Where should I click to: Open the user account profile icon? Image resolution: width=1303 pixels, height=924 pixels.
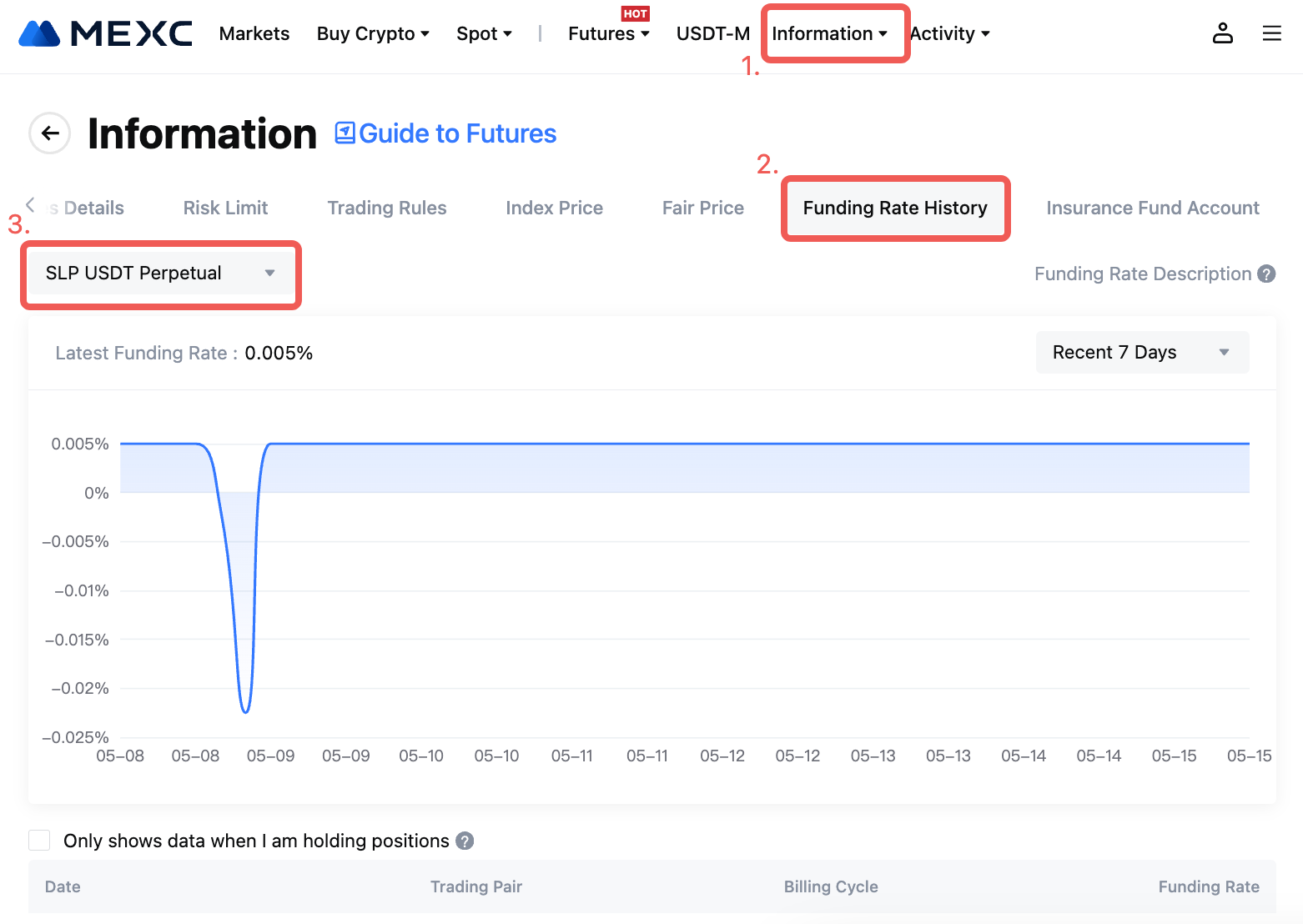[x=1222, y=33]
